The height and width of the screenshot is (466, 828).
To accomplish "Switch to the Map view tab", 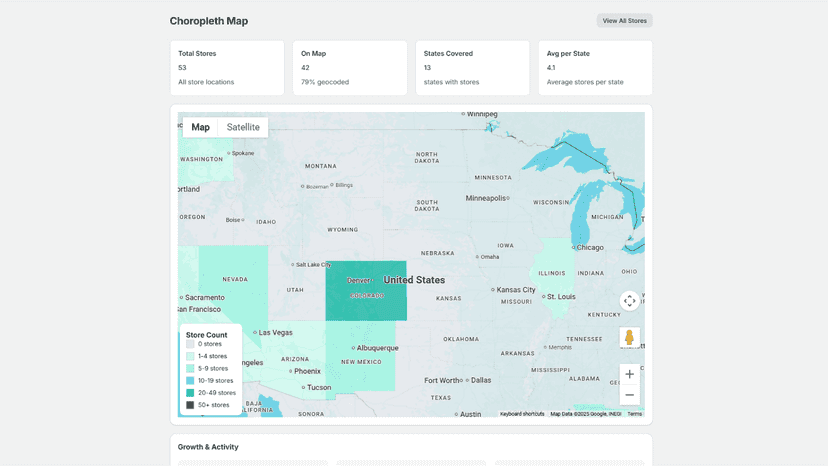I will pyautogui.click(x=200, y=127).
